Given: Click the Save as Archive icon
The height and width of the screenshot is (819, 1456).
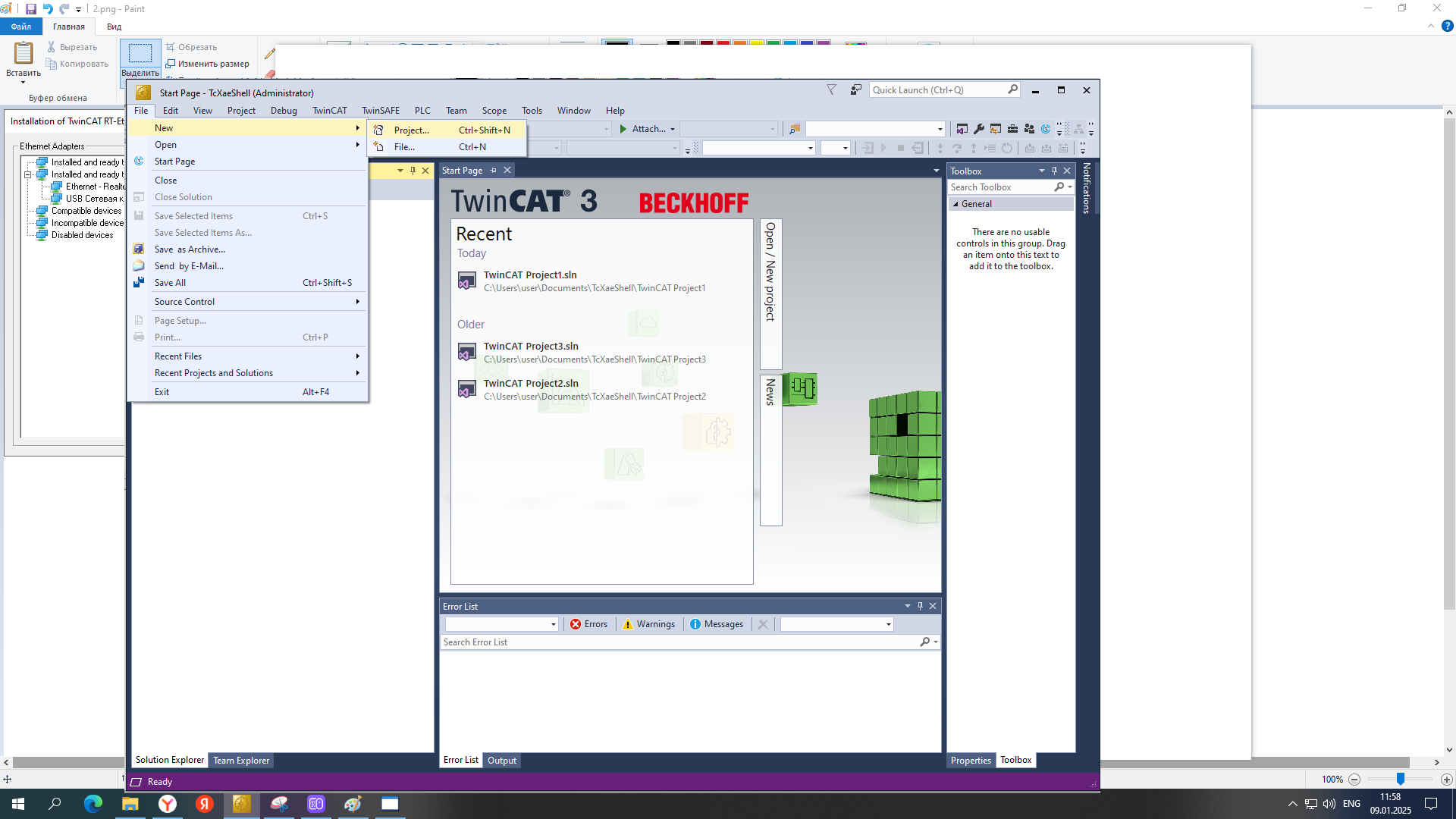Looking at the screenshot, I should tap(139, 249).
